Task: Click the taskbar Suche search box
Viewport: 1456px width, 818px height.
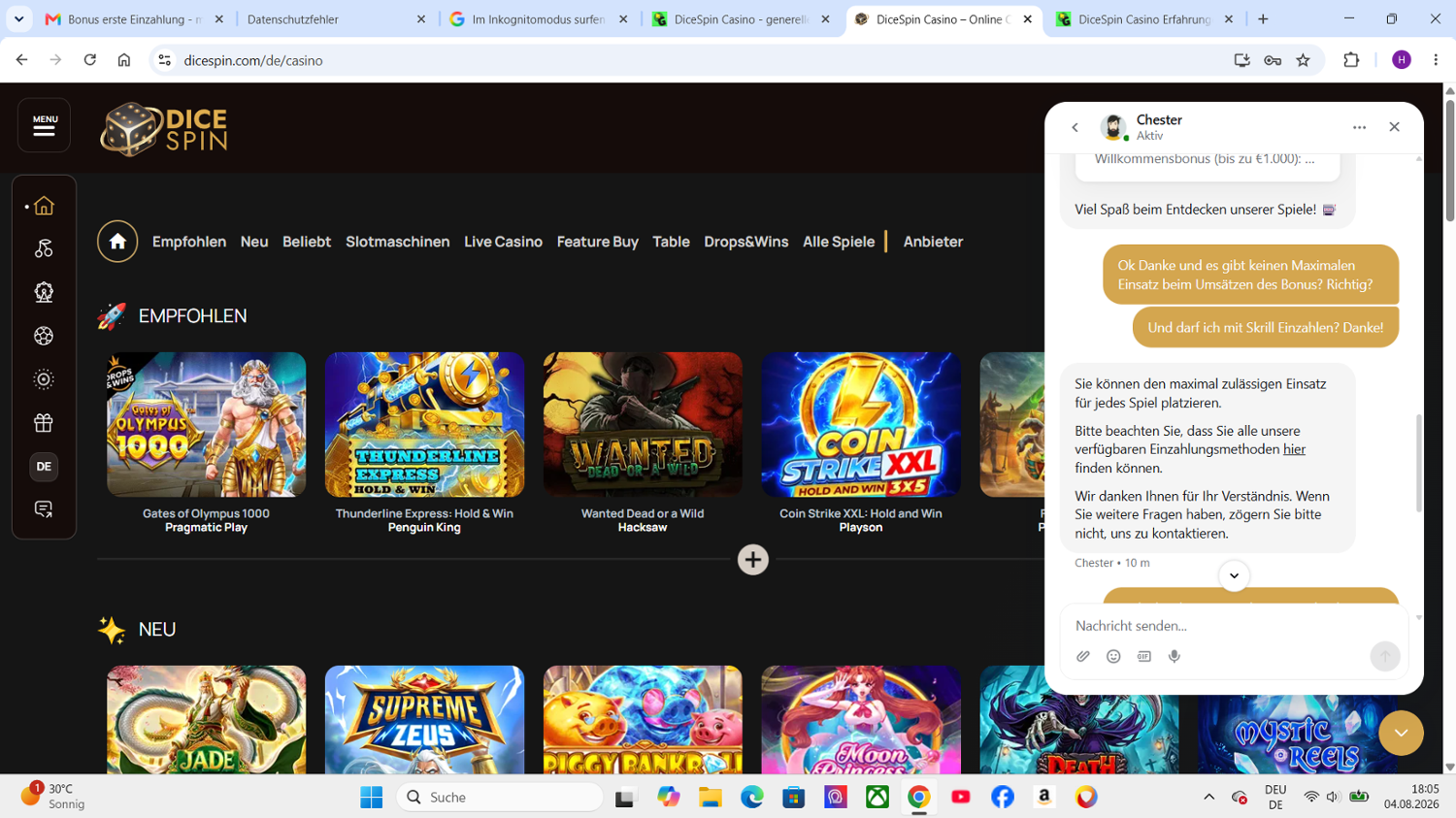Action: pyautogui.click(x=500, y=798)
